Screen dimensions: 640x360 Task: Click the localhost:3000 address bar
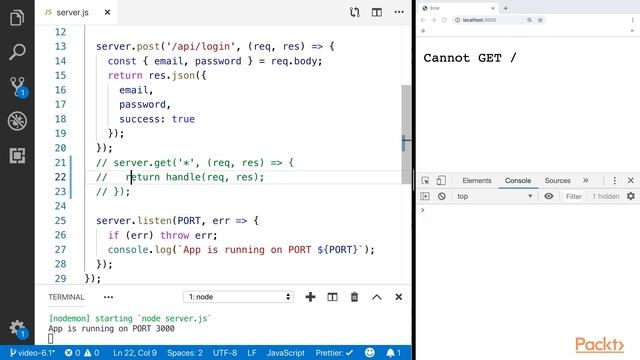tap(492, 20)
